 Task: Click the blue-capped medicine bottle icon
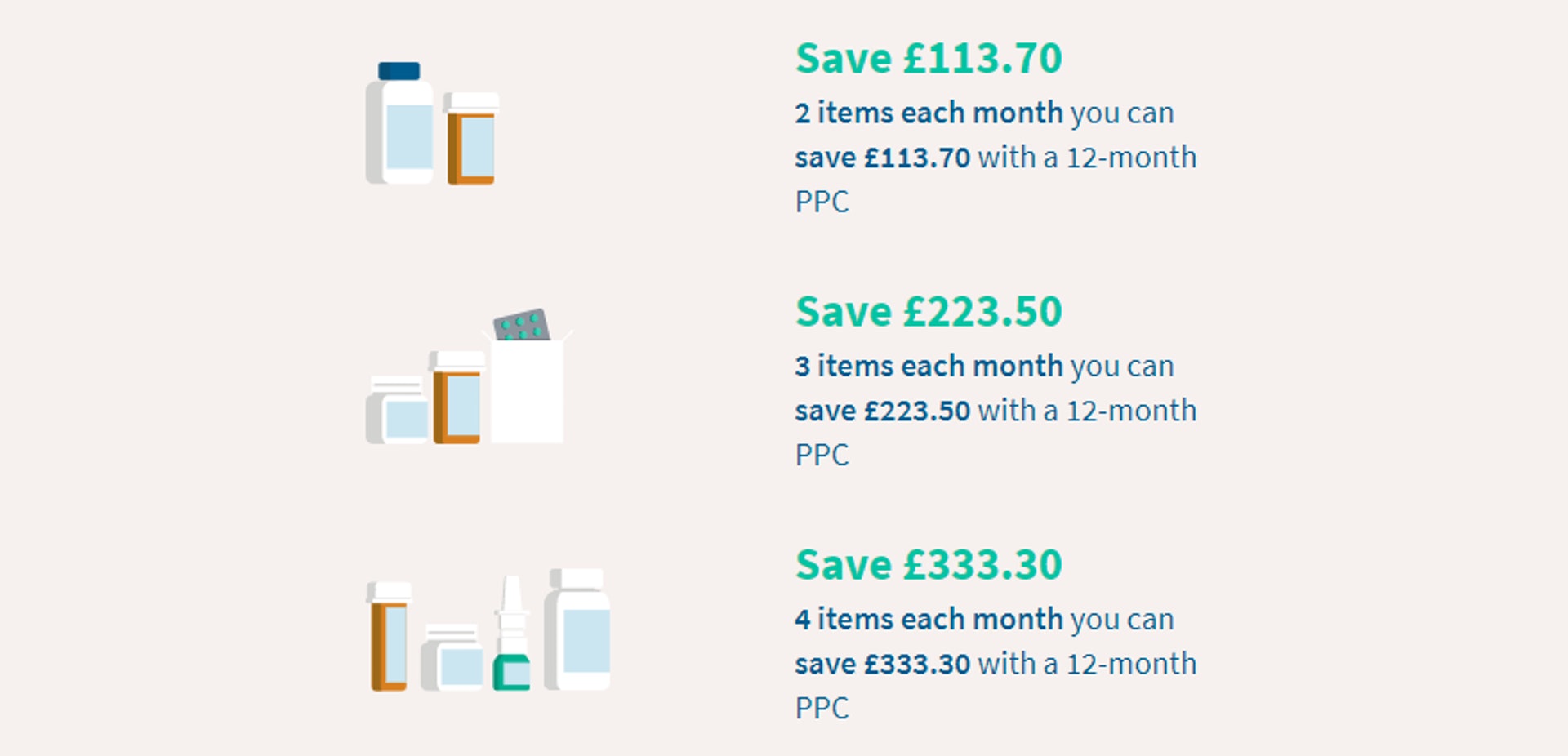[399, 123]
